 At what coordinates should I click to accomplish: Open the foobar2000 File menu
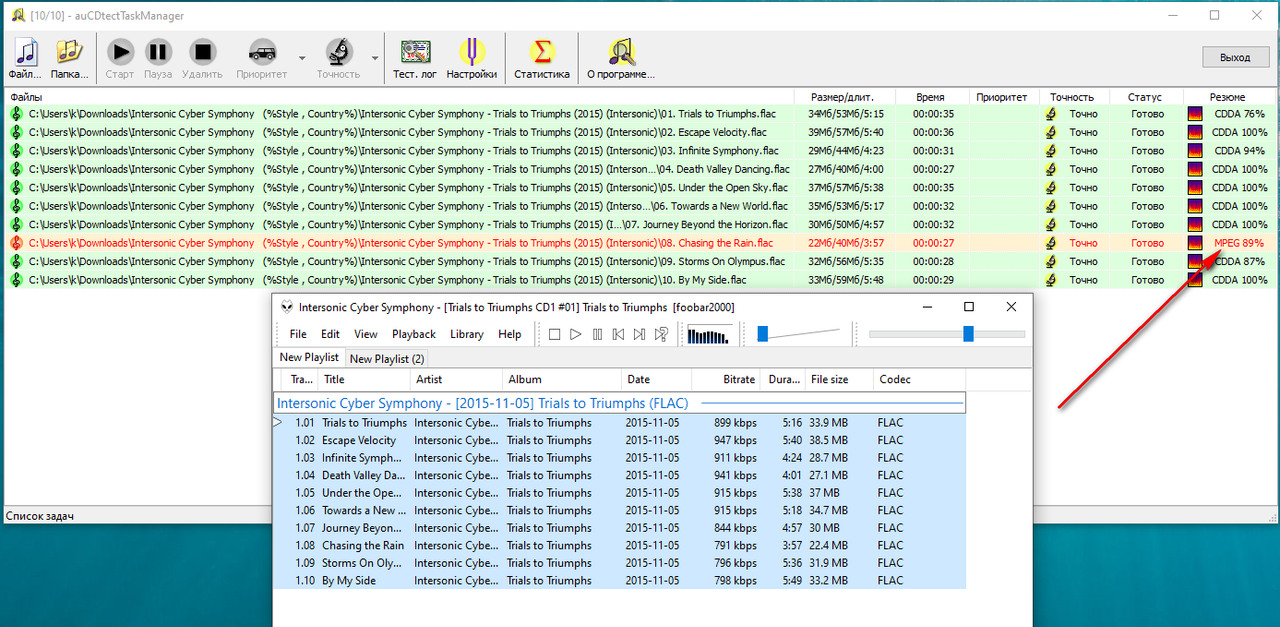point(298,334)
